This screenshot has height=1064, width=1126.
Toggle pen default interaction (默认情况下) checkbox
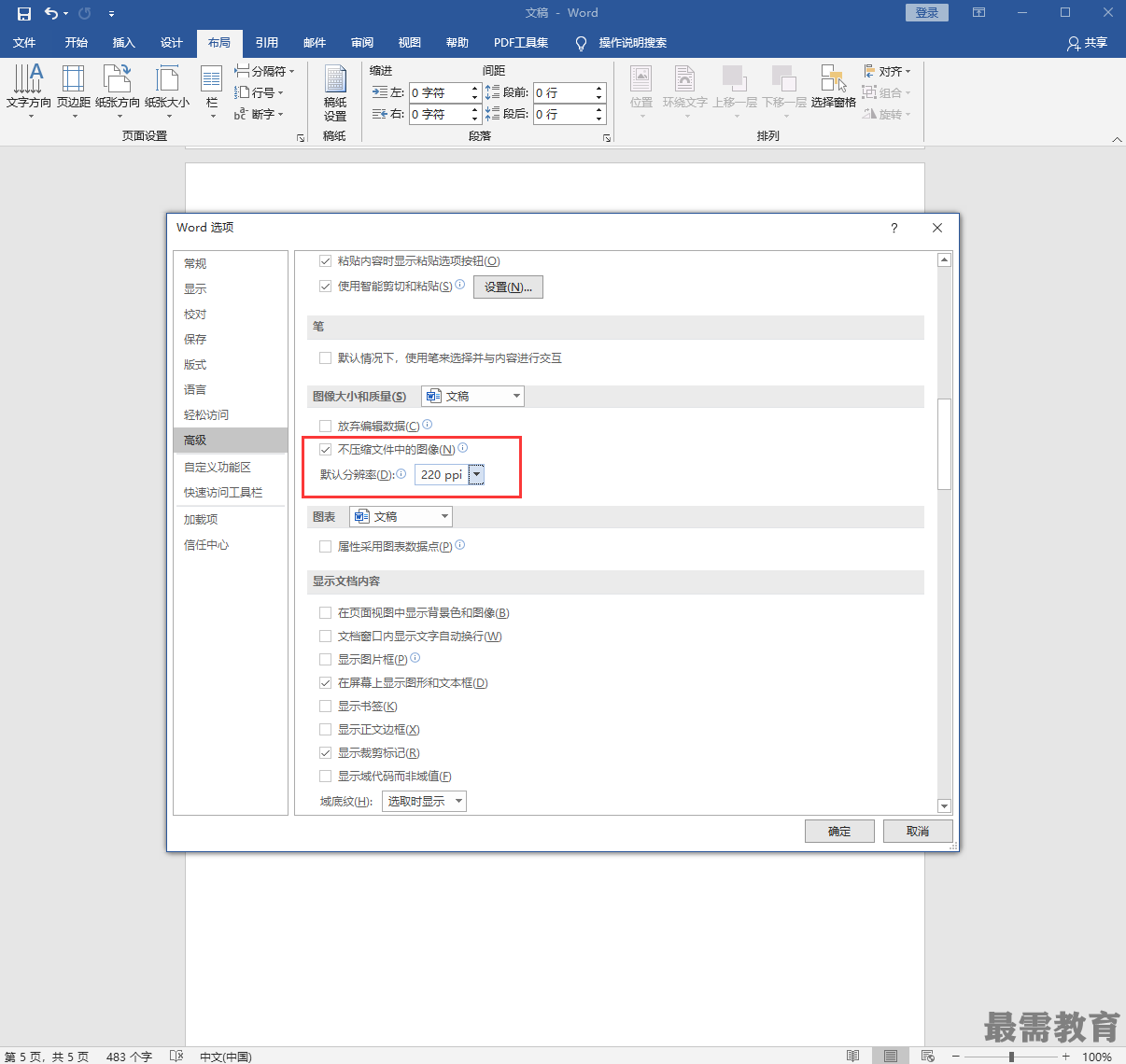click(326, 357)
